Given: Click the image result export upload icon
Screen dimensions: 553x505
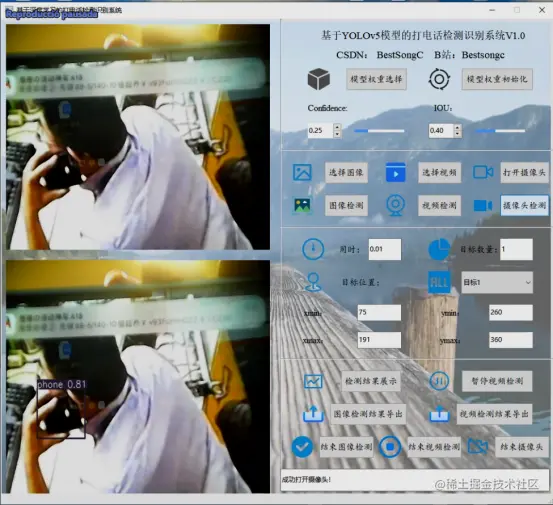Looking at the screenshot, I should click(x=313, y=414).
